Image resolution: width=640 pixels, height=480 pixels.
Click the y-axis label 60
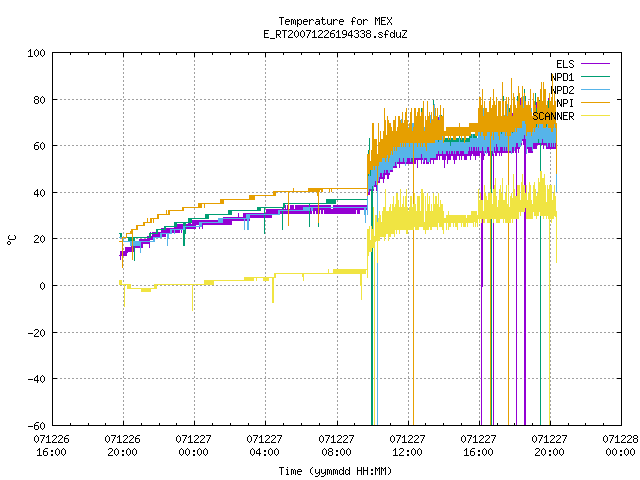pyautogui.click(x=39, y=146)
